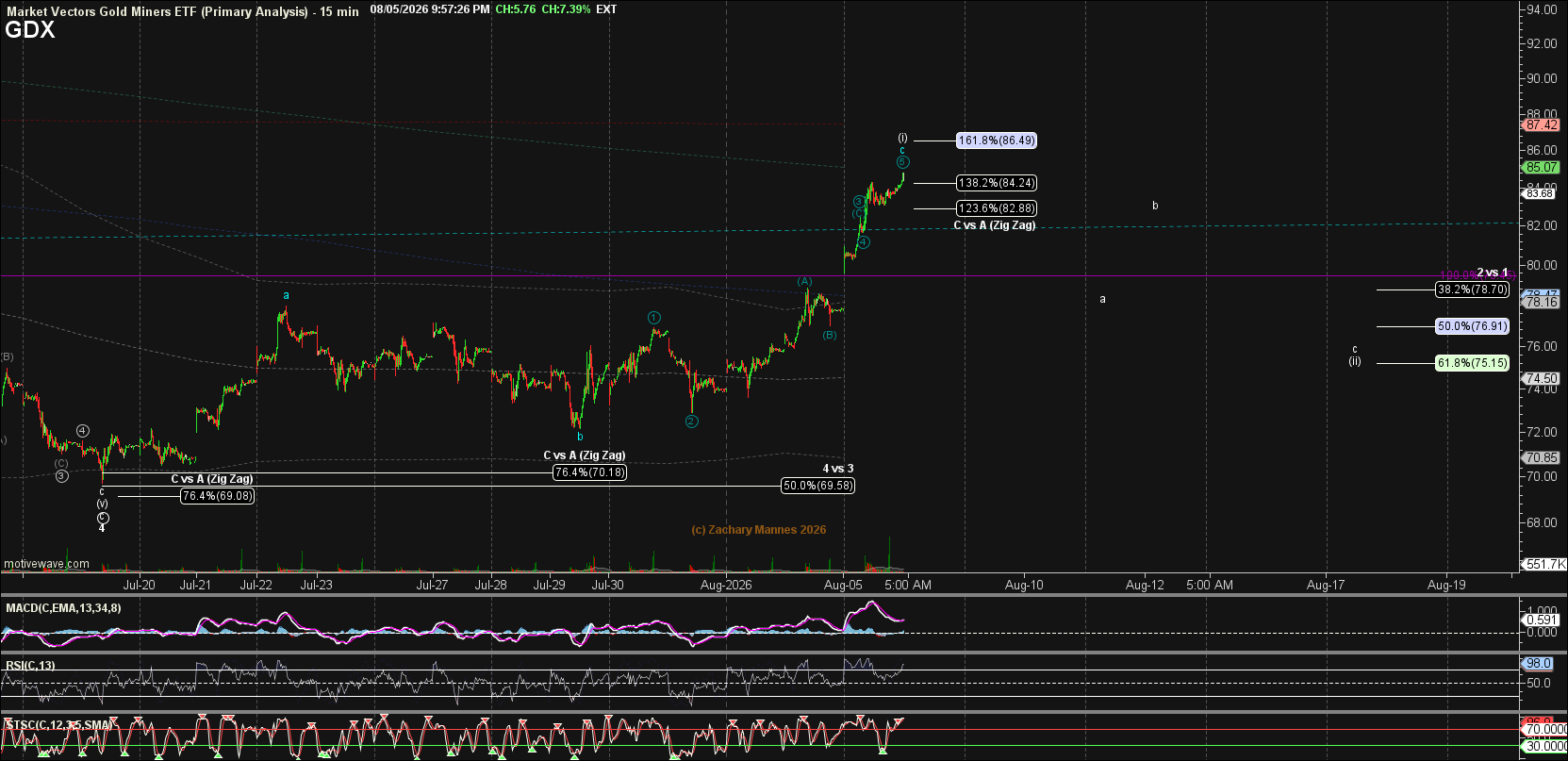This screenshot has width=1568, height=761.
Task: Click the Aug-19 date axis label
Action: (1446, 585)
